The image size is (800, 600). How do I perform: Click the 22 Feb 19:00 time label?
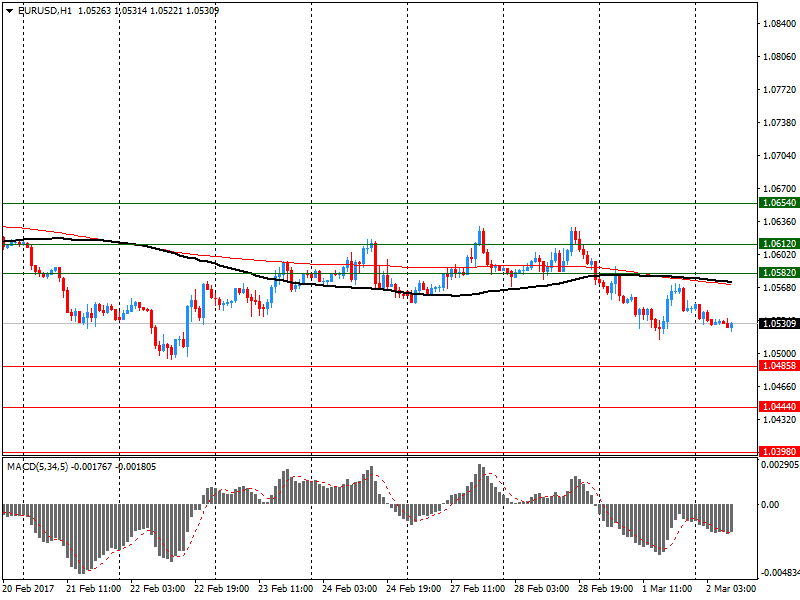221,589
